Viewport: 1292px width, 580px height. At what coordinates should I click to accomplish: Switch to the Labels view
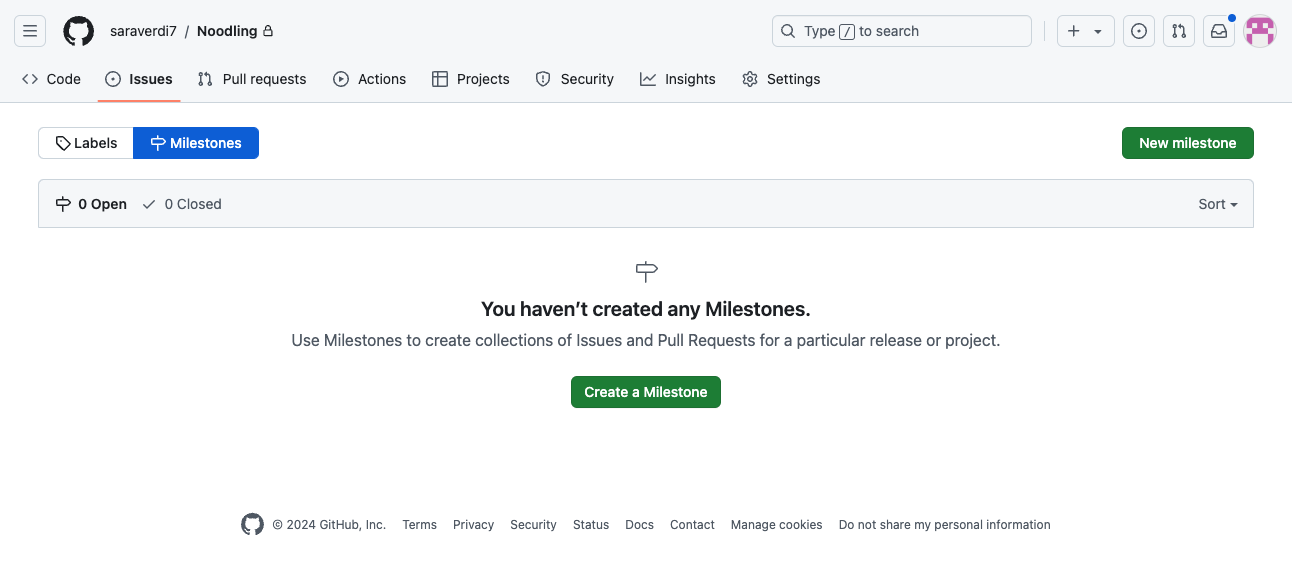pos(85,142)
